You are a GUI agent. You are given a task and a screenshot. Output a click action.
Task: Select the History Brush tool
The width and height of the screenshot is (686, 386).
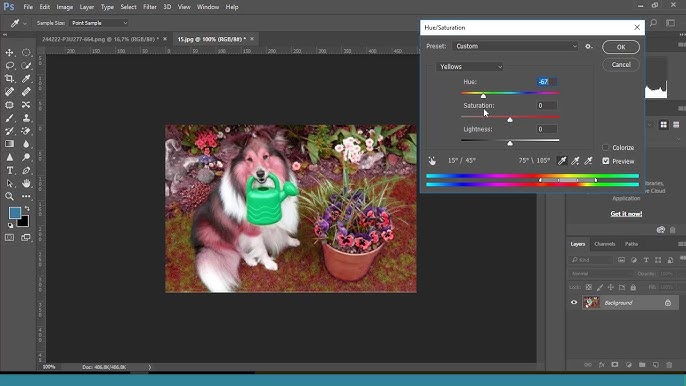tap(9, 131)
